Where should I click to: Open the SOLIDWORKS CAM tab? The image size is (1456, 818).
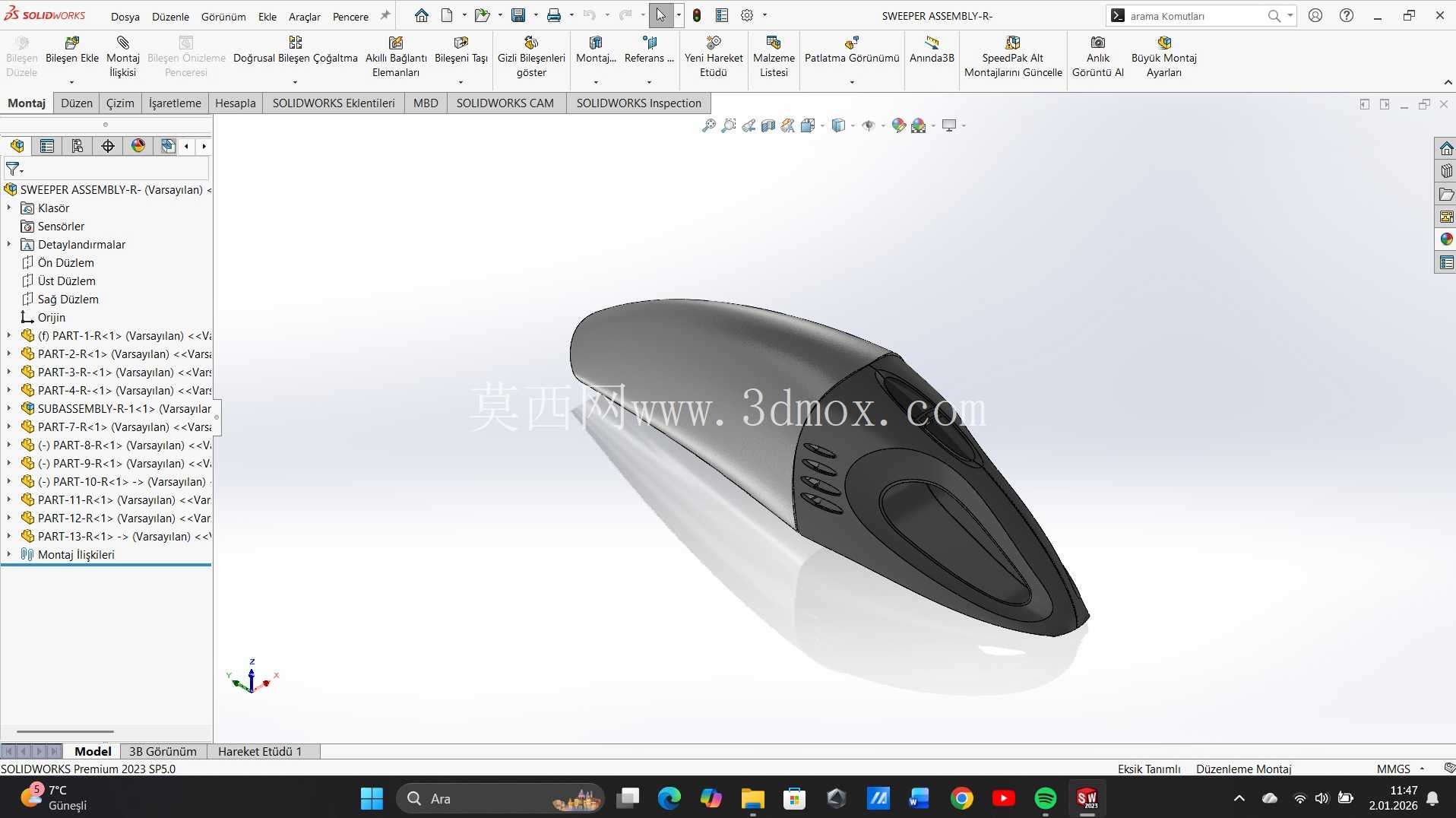pyautogui.click(x=505, y=103)
